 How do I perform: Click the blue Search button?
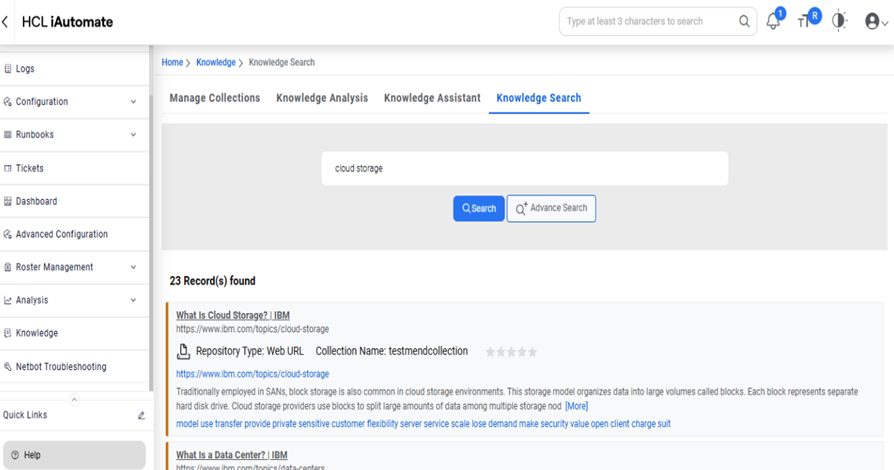click(x=478, y=208)
